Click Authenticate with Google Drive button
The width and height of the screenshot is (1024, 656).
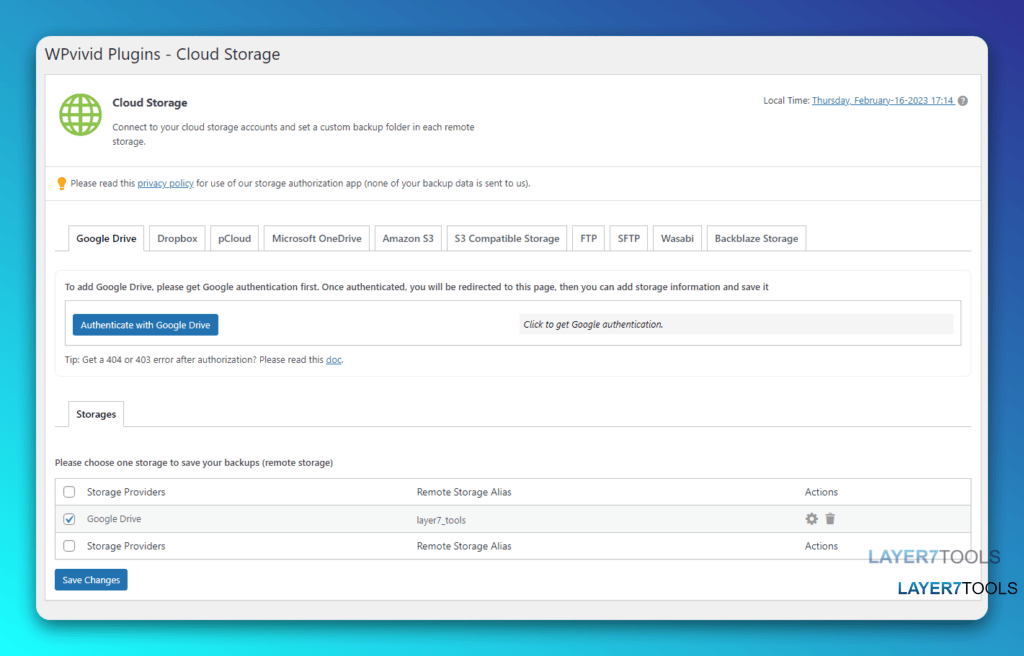point(146,325)
